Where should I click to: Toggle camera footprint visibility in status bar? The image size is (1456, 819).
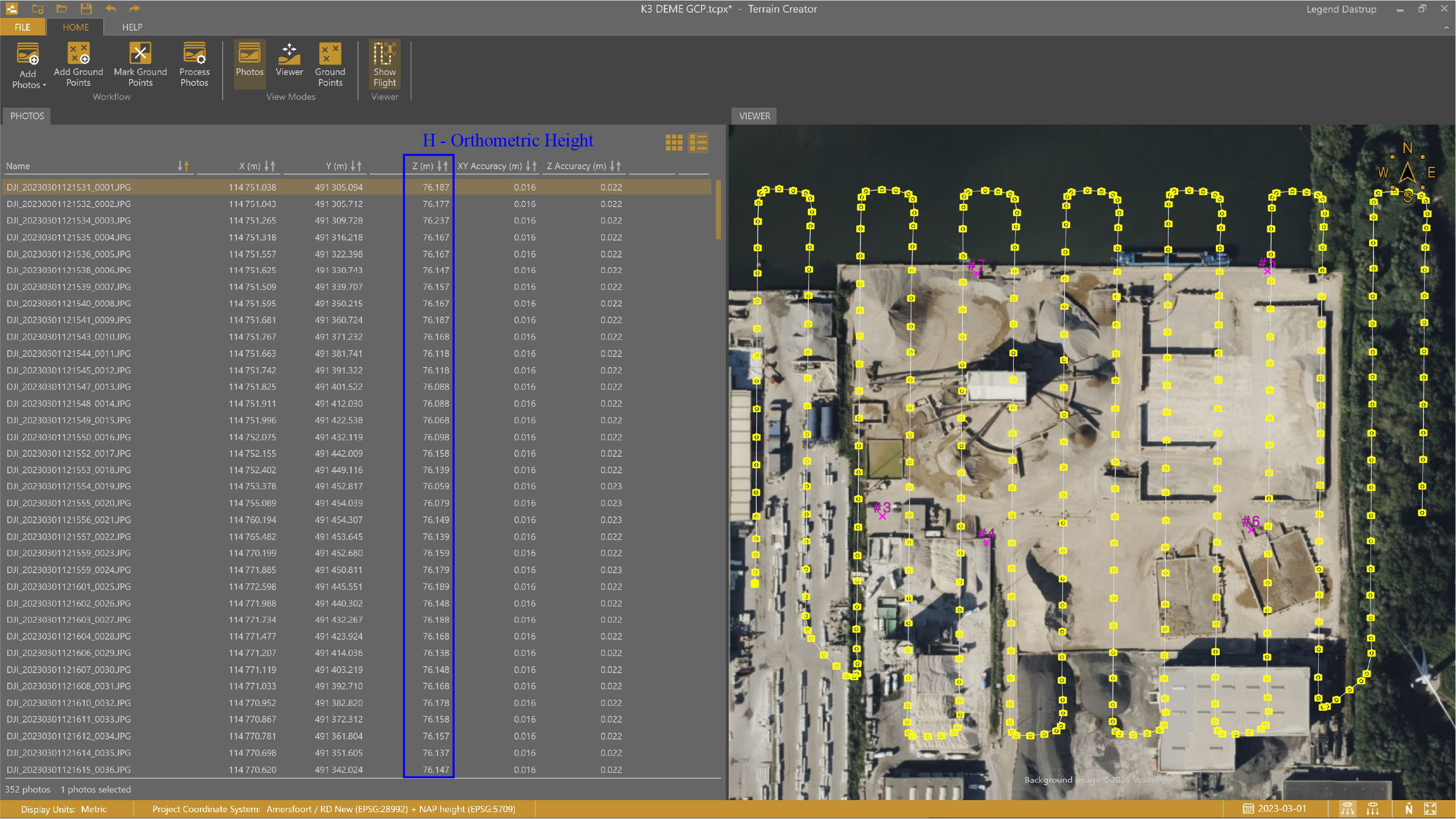click(x=1348, y=808)
